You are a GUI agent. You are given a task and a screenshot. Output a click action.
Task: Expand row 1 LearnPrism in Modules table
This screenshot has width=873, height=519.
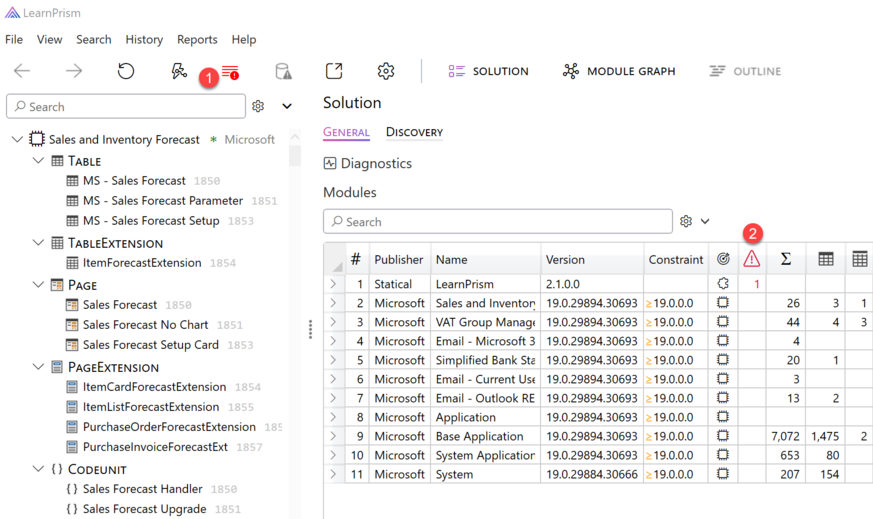(x=333, y=284)
